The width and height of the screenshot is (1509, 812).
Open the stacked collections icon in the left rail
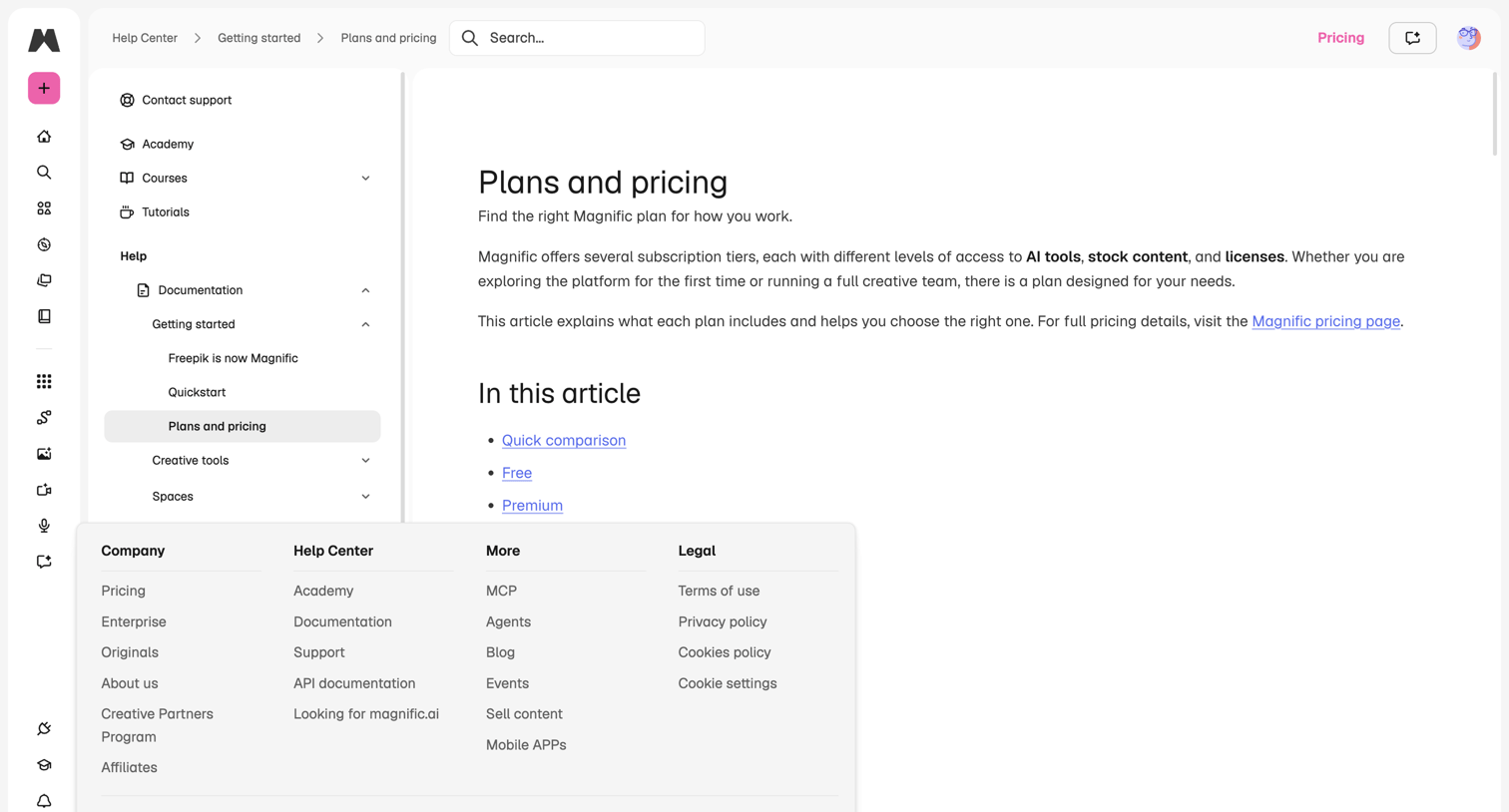point(44,280)
